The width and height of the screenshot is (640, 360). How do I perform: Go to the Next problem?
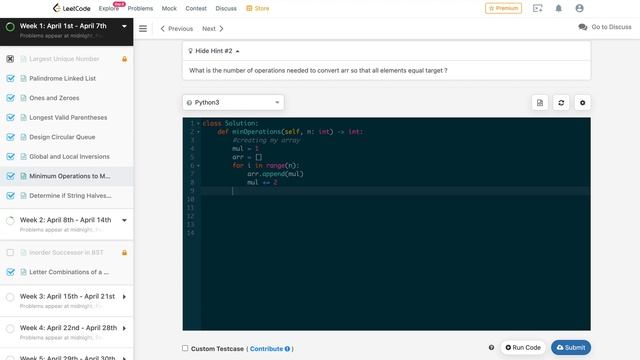(x=213, y=29)
